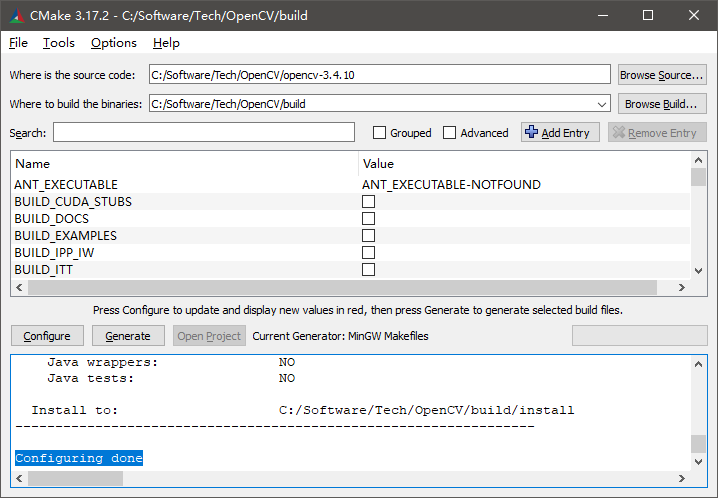Click the Current Generator: MinGW Makefiles label
This screenshot has width=718, height=498.
click(340, 336)
